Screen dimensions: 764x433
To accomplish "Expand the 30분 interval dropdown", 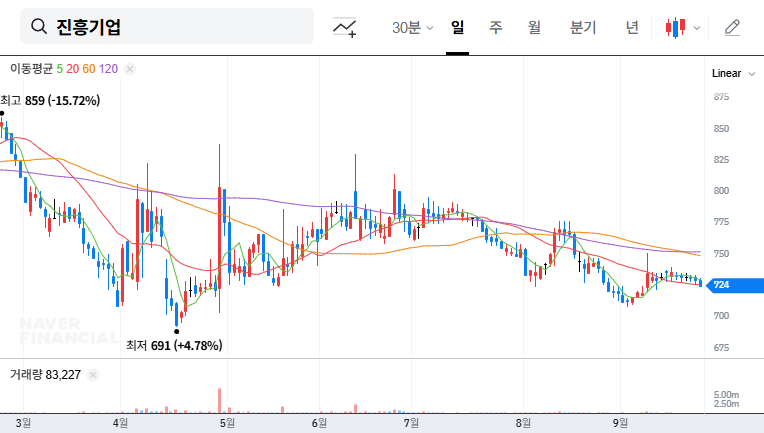I will click(x=412, y=28).
